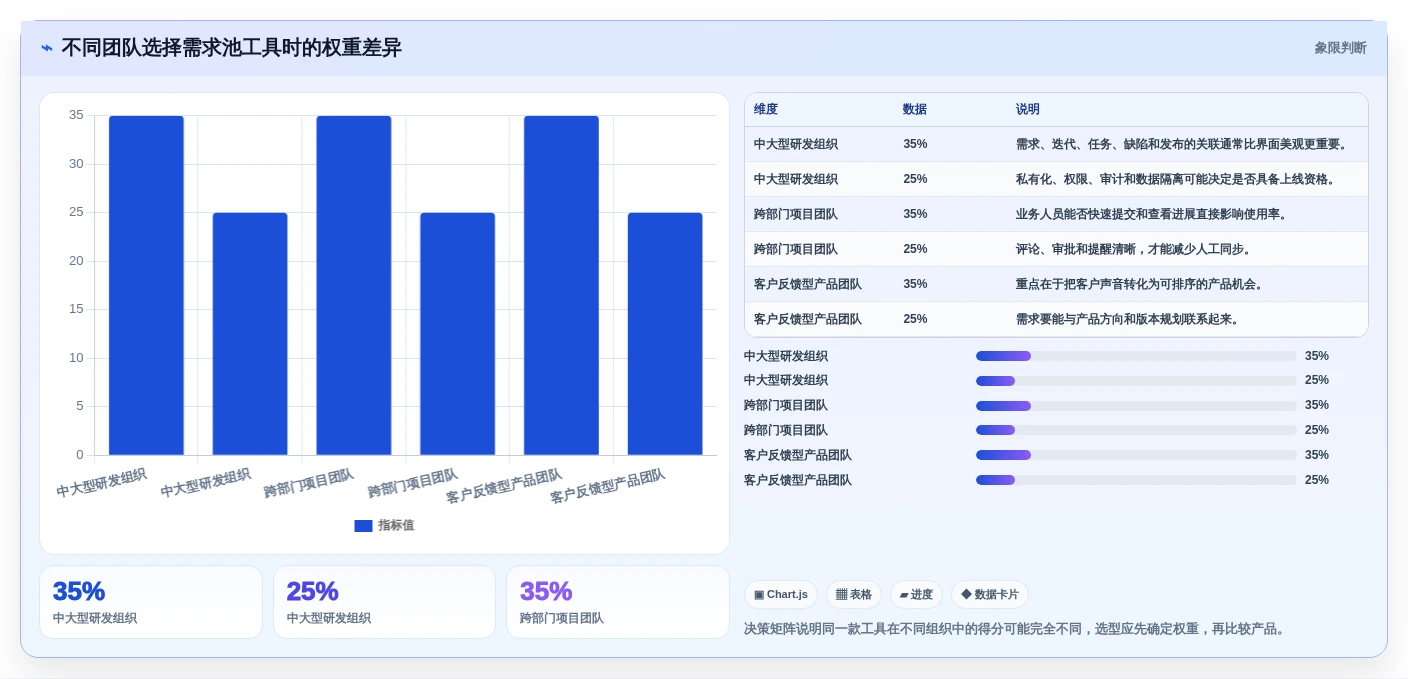Click the shorter 中大型研发组织 chart bar at 25

point(250,334)
